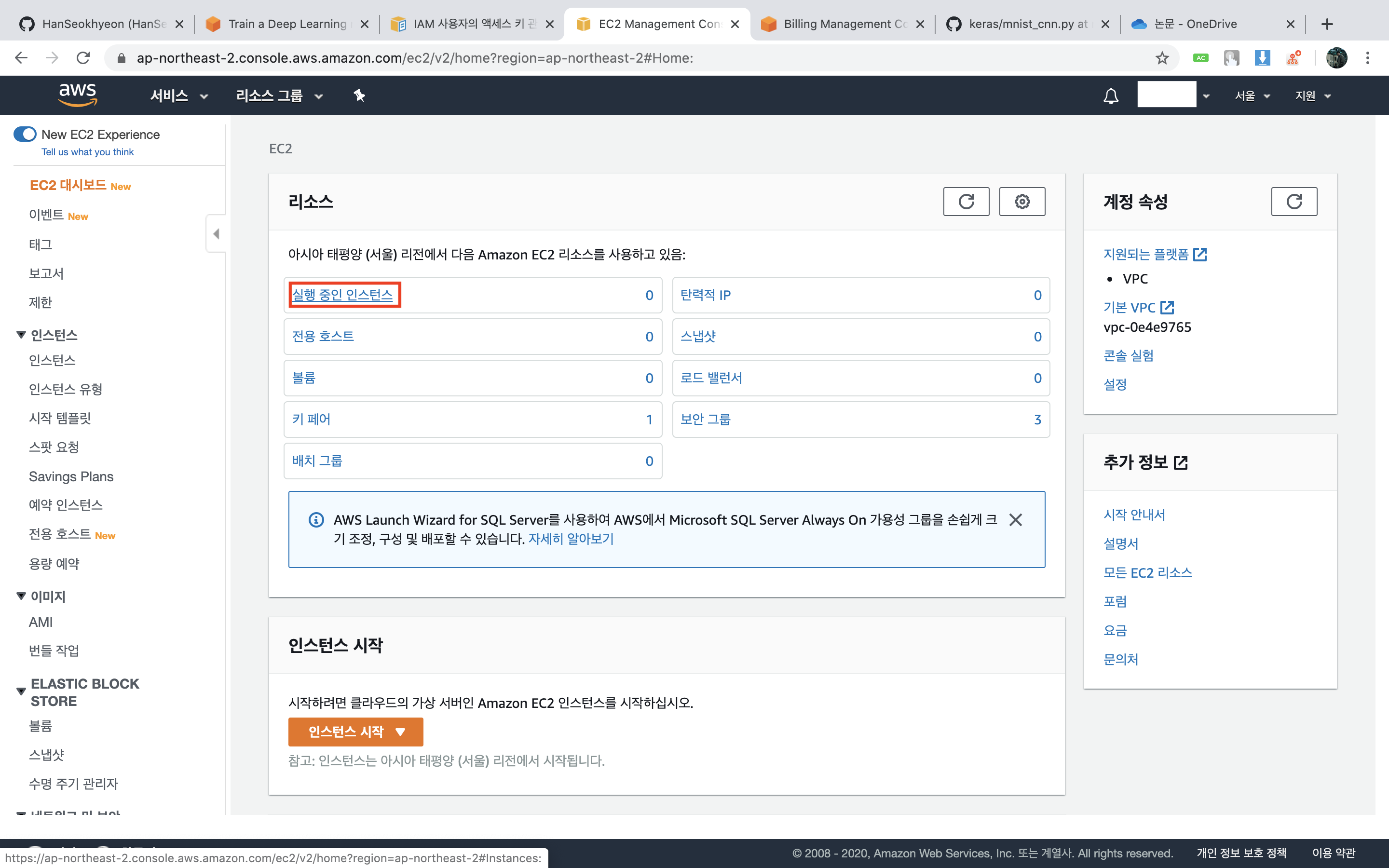Viewport: 1389px width, 868px height.
Task: Collapse the 인스턴스 sidebar section
Action: pyautogui.click(x=21, y=335)
